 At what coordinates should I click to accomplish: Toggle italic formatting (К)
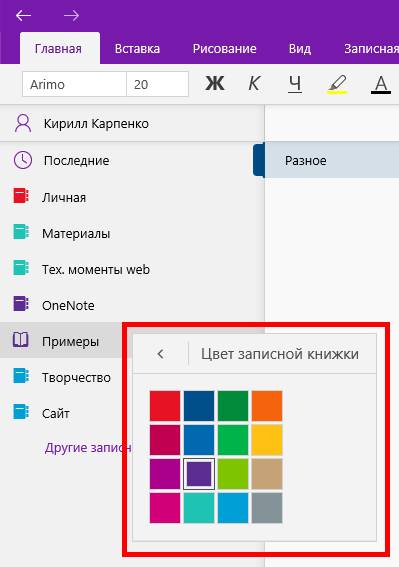(254, 84)
